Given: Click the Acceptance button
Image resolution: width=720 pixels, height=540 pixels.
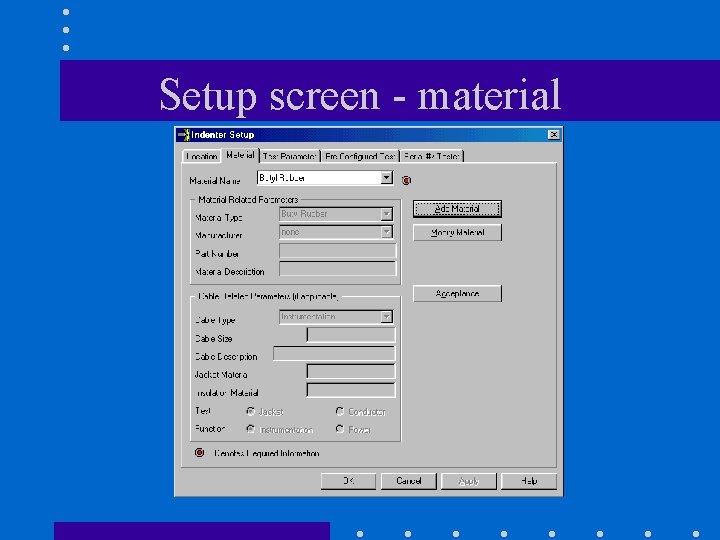Looking at the screenshot, I should [x=457, y=293].
